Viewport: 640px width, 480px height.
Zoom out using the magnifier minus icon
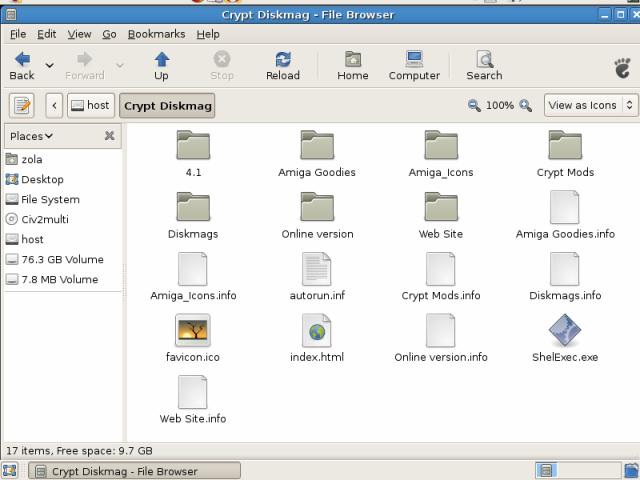point(474,105)
